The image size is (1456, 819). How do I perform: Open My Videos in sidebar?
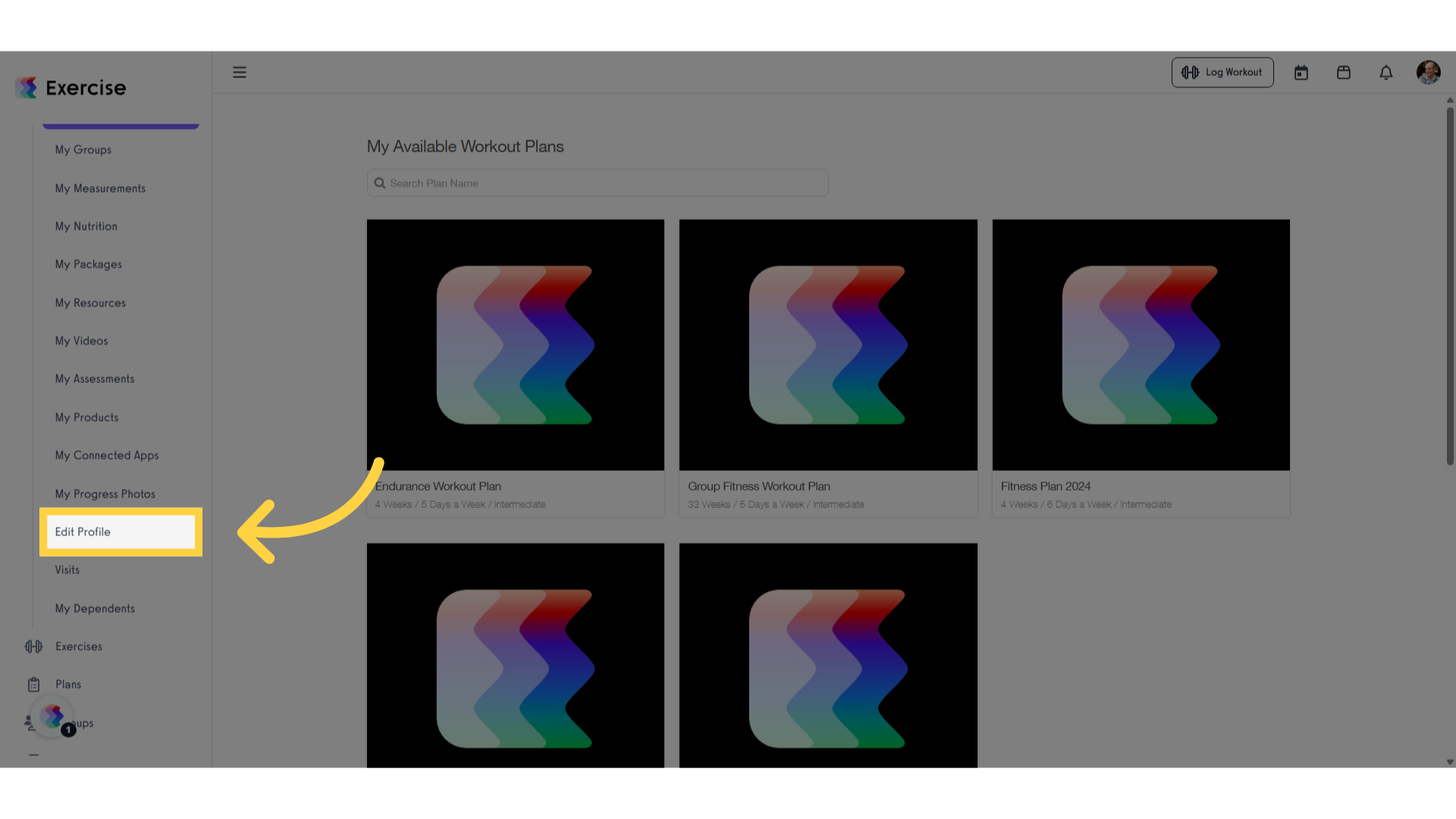82,341
